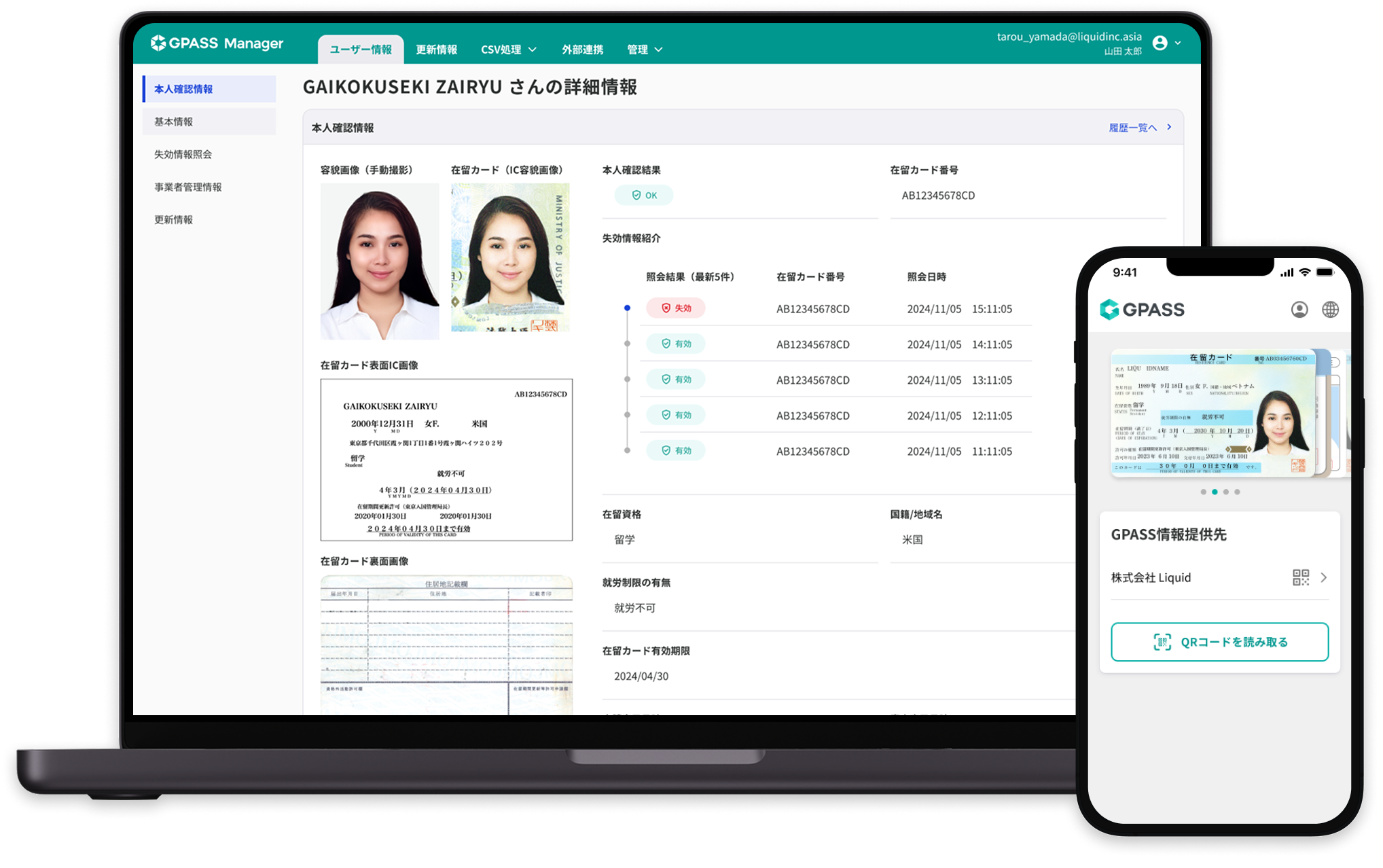This screenshot has height=868, width=1383.
Task: Tap the battery icon in the phone status bar
Action: point(1325,272)
